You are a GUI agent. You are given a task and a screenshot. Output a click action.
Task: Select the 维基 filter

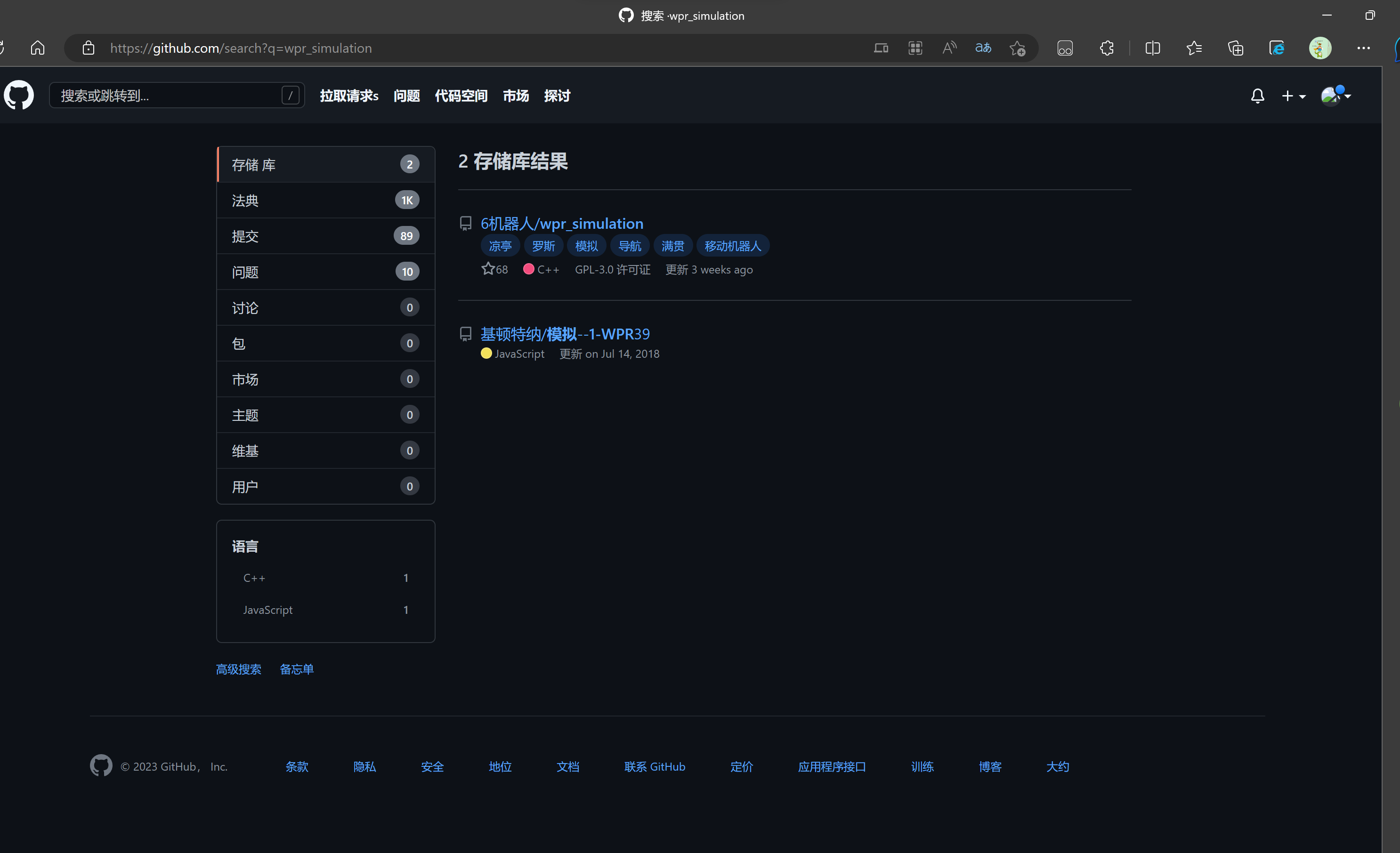(x=325, y=451)
